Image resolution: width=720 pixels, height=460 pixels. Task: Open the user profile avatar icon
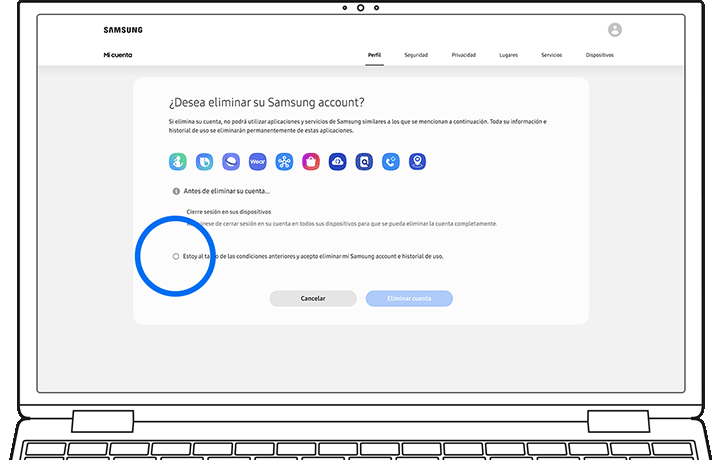pos(614,30)
